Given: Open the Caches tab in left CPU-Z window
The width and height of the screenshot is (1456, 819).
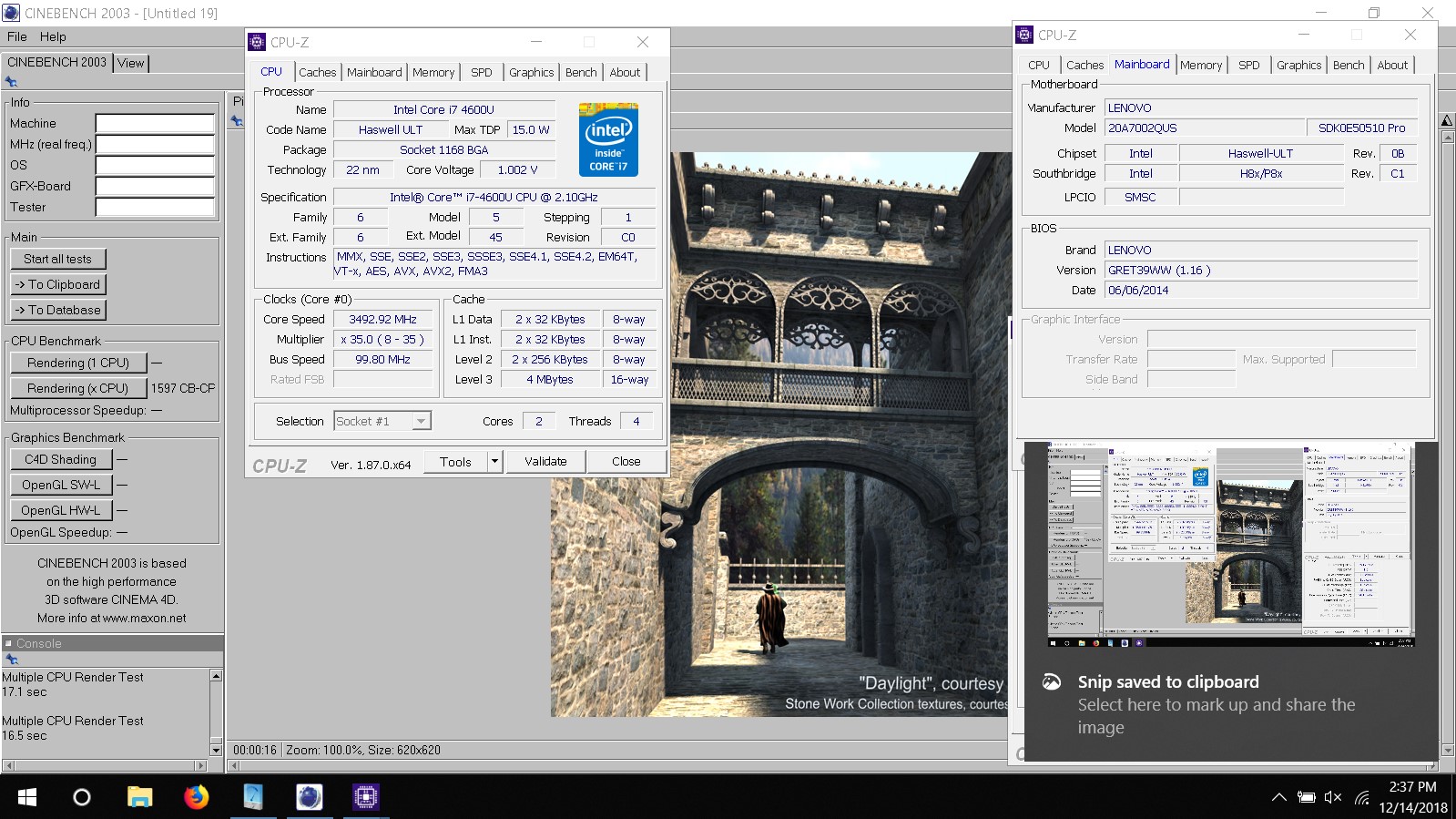Looking at the screenshot, I should click(x=317, y=72).
